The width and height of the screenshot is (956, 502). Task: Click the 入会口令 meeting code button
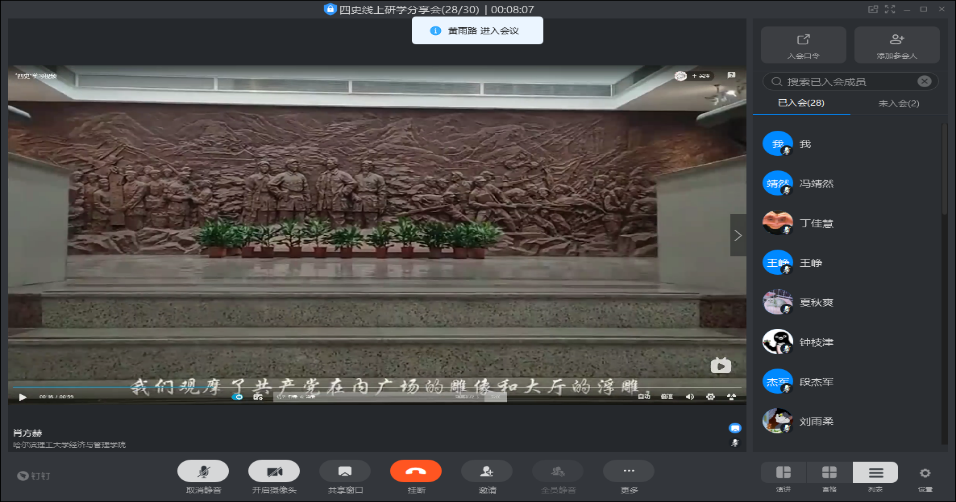pos(803,45)
